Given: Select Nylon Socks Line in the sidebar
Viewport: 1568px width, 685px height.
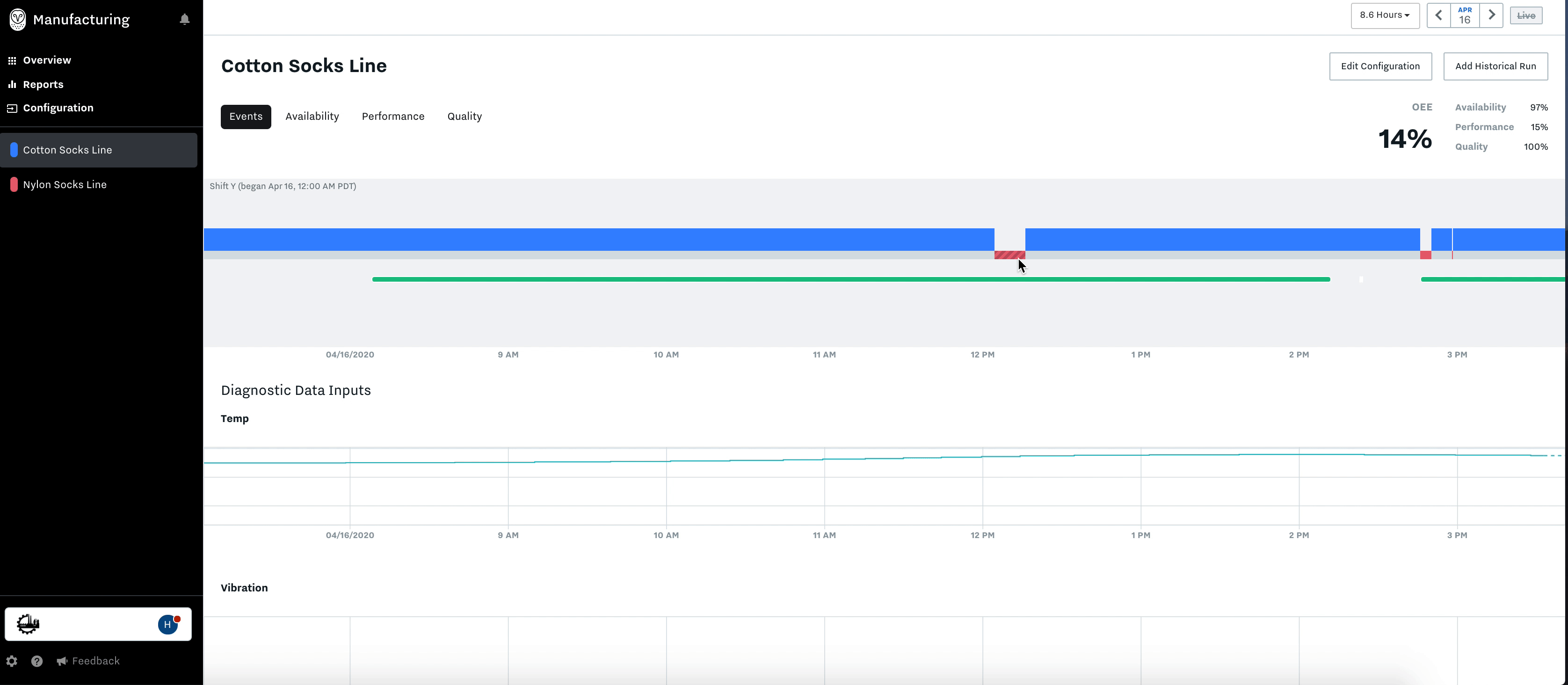Looking at the screenshot, I should click(99, 184).
